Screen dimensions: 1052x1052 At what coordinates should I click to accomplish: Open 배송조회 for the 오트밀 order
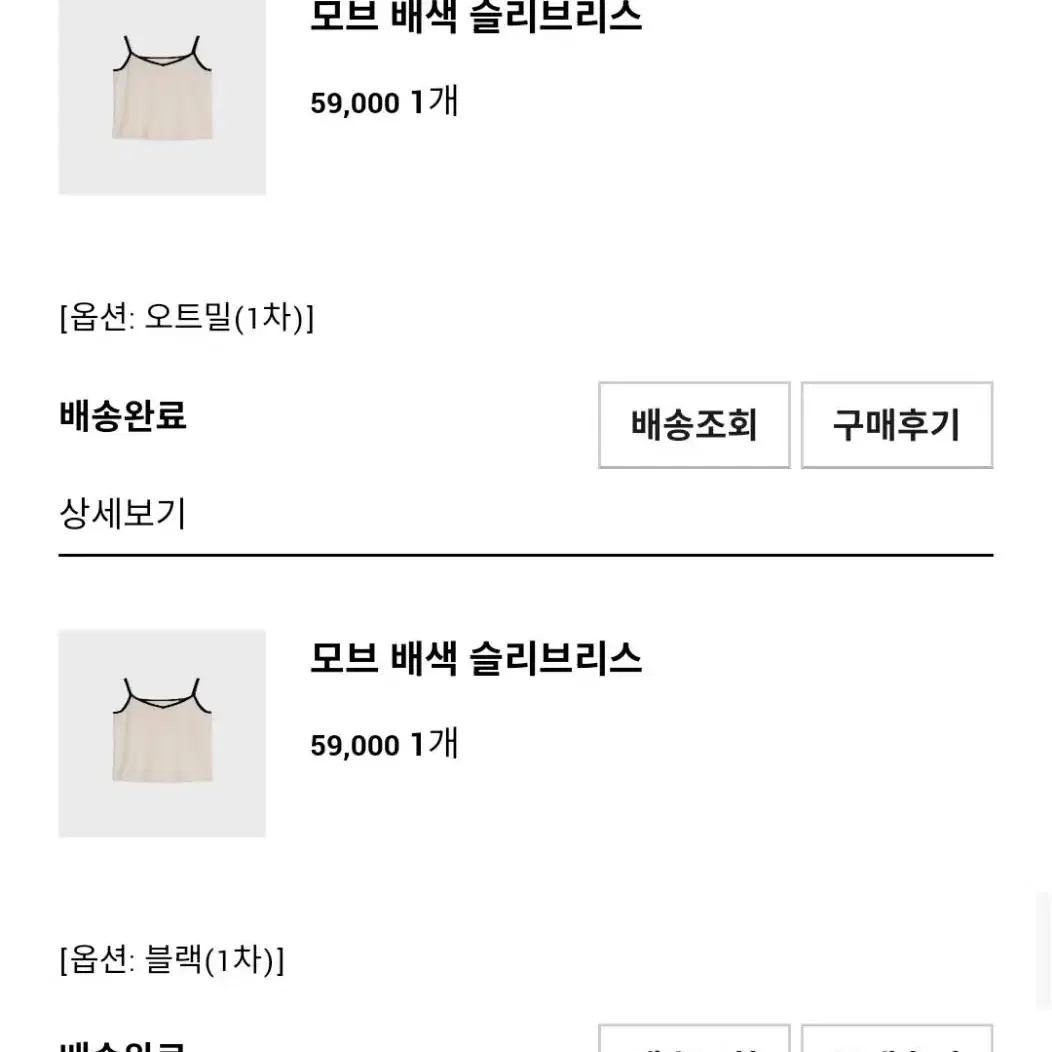pyautogui.click(x=694, y=425)
